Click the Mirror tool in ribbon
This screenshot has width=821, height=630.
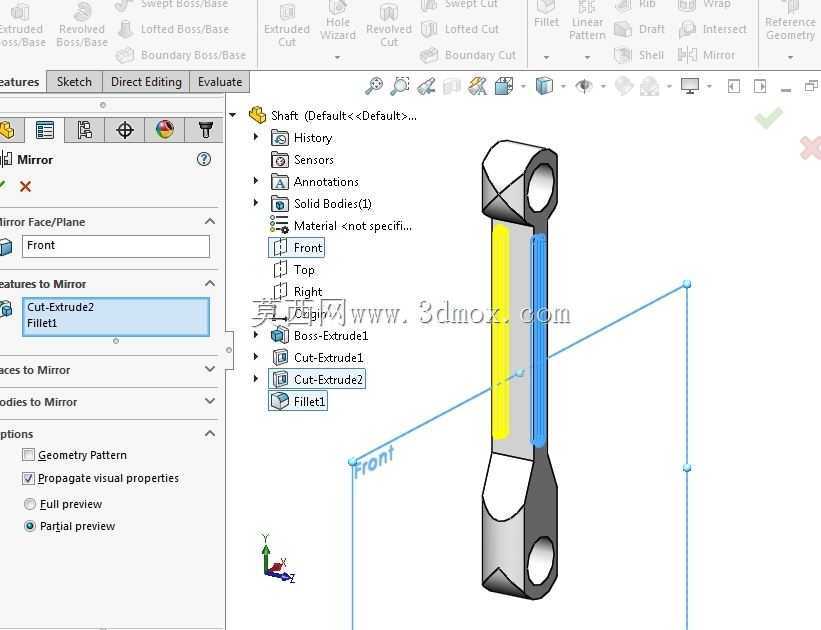click(x=706, y=55)
